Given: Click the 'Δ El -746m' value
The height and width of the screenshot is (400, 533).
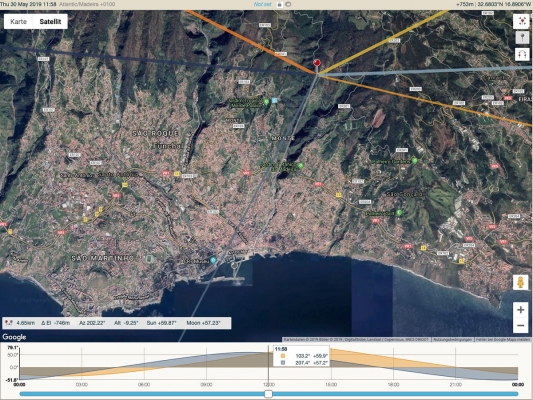Looking at the screenshot, I should tap(55, 323).
